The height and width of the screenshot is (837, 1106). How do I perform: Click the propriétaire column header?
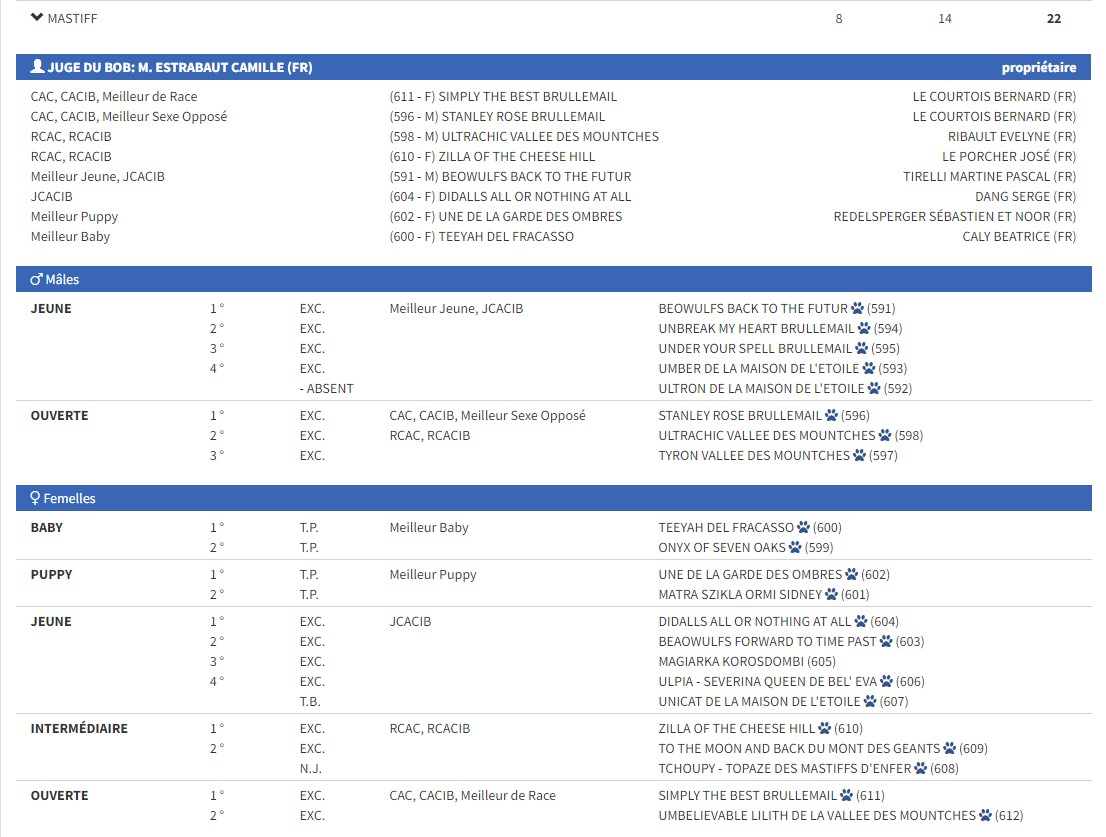point(1039,68)
